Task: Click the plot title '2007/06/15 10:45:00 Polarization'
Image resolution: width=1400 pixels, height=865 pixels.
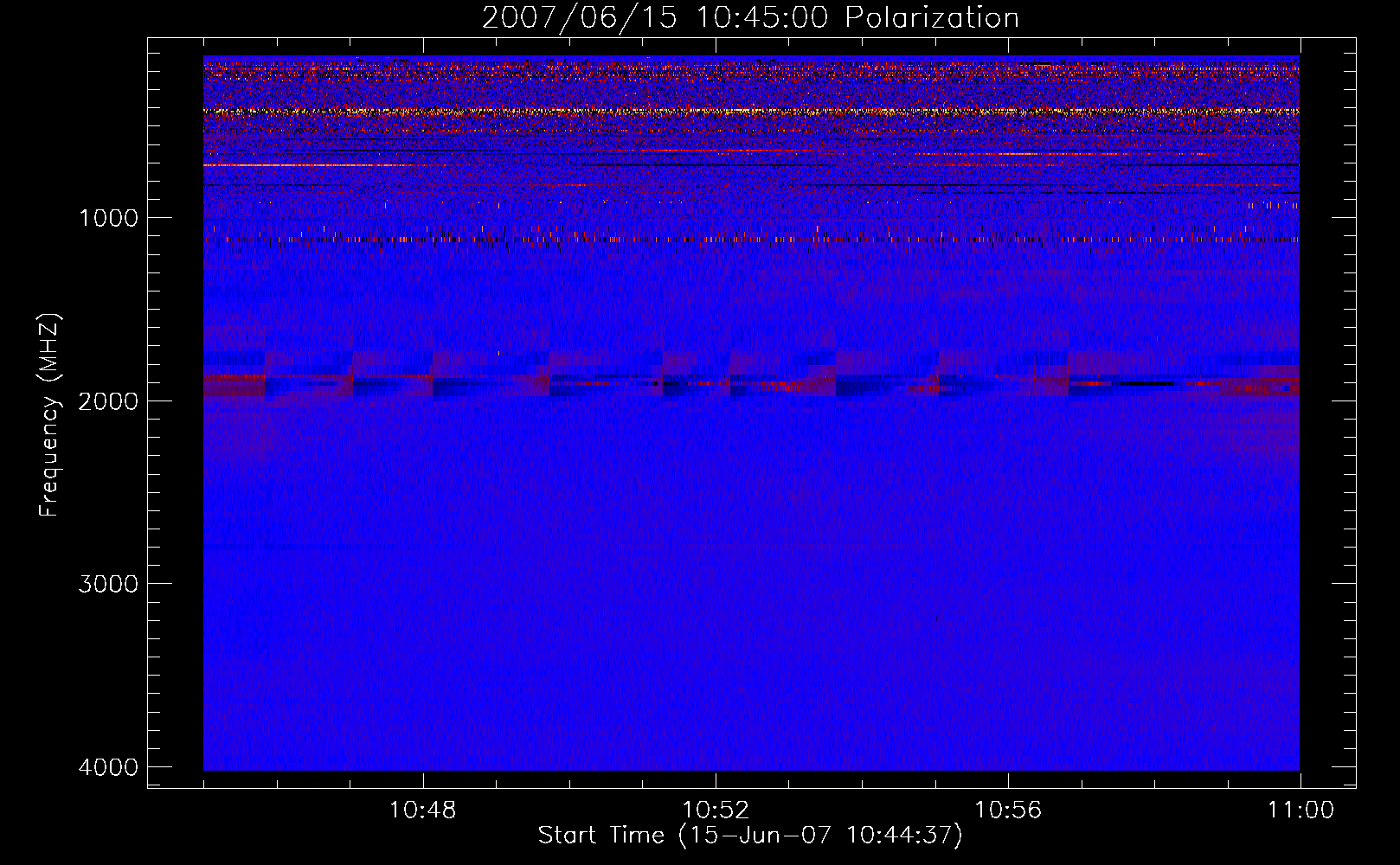Action: [x=750, y=18]
